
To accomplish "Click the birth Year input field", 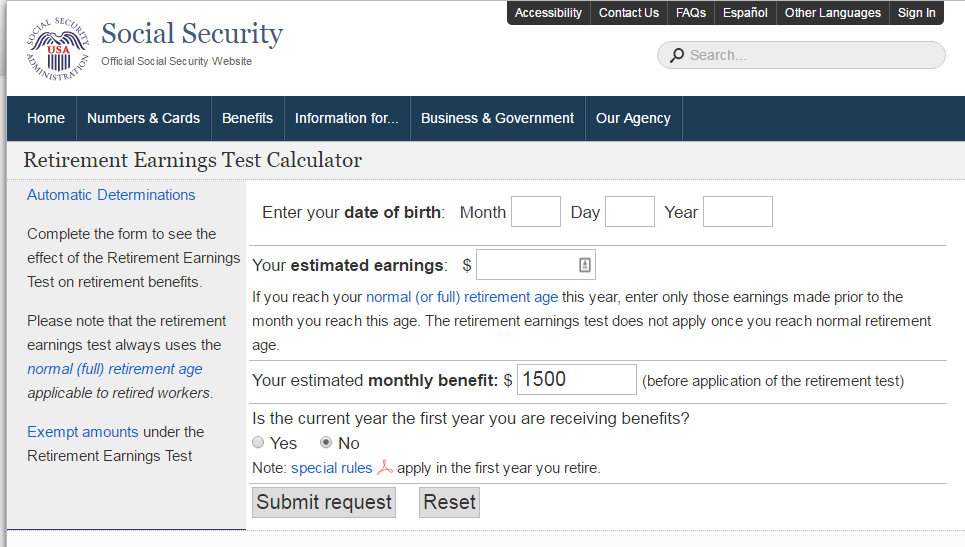I will 737,212.
